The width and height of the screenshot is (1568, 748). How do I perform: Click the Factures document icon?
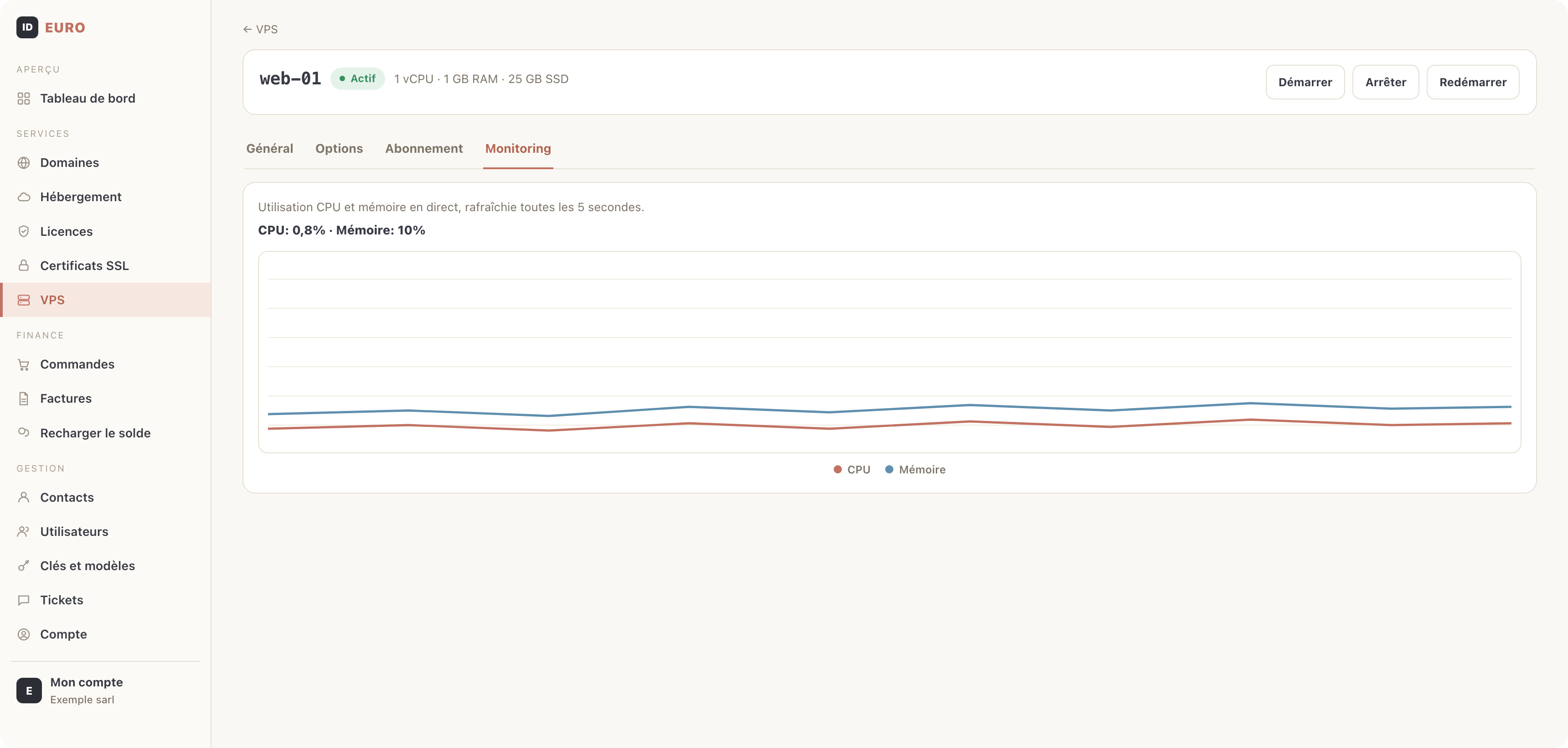pos(24,398)
